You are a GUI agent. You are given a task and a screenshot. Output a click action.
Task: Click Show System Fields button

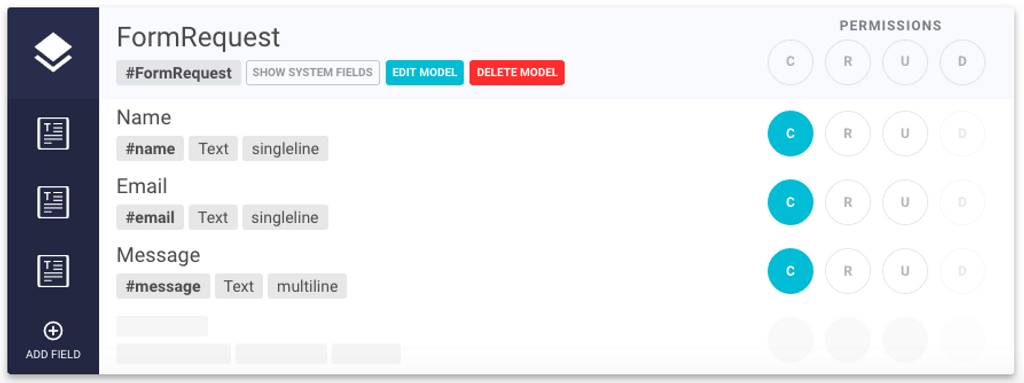313,73
